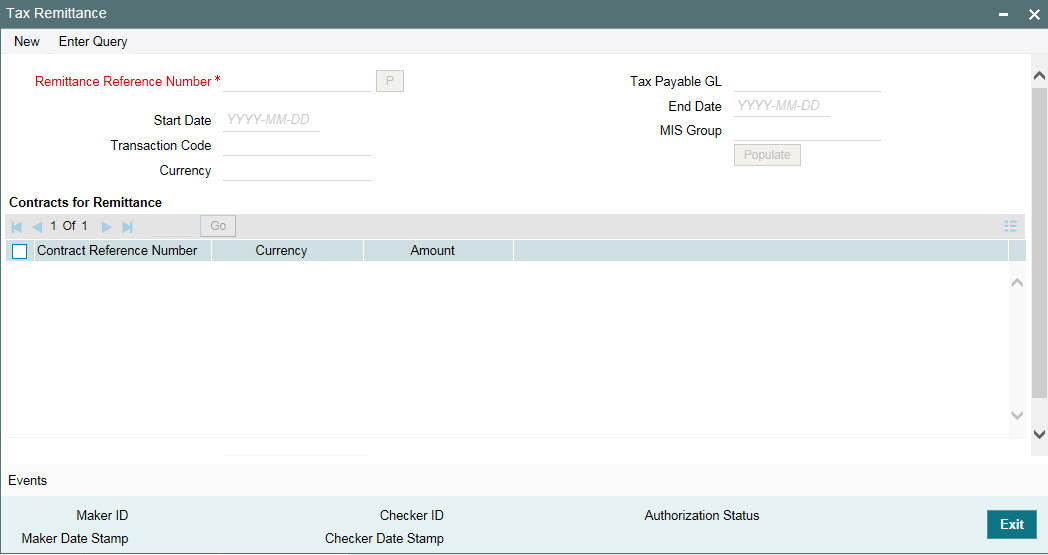The height and width of the screenshot is (555, 1048).
Task: Open the single record view icon
Action: tap(1010, 226)
